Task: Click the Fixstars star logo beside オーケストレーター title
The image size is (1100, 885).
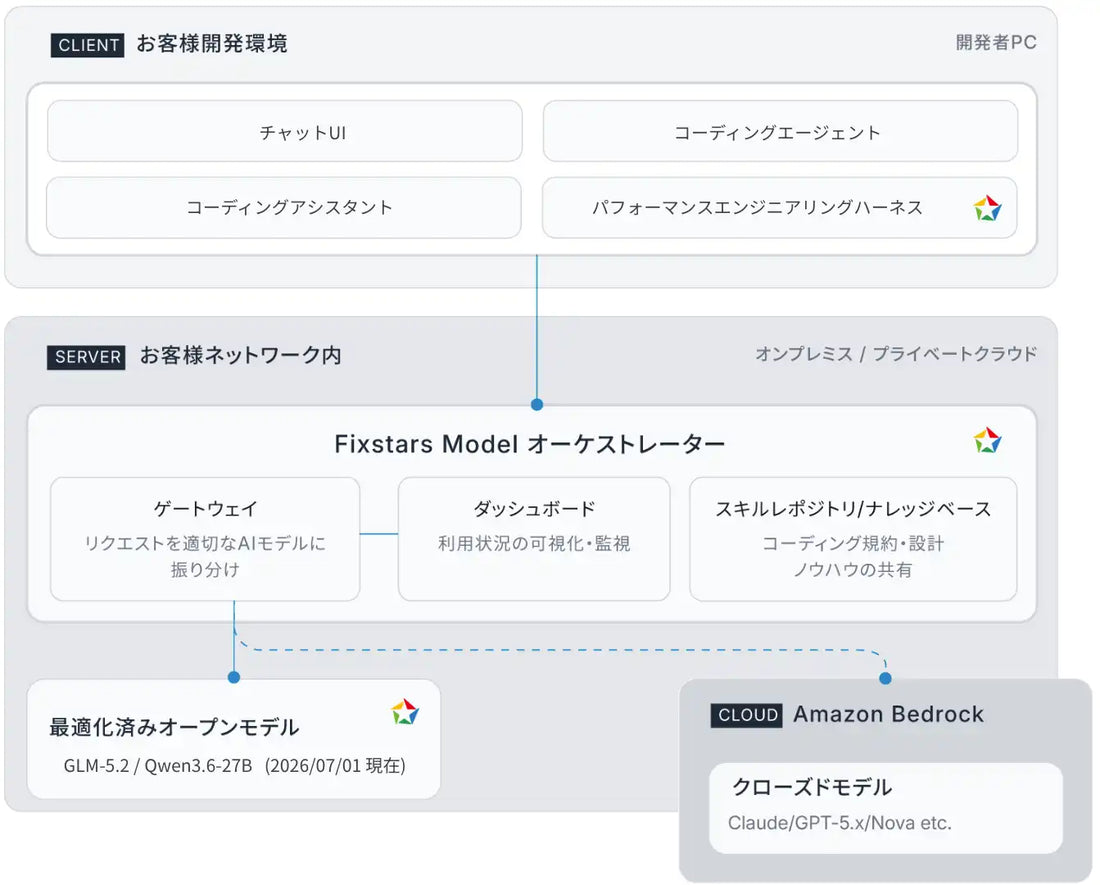Action: 987,440
